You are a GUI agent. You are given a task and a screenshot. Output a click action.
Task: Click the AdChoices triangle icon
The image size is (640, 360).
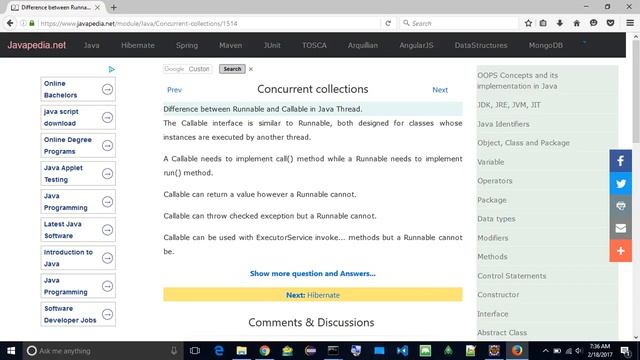click(111, 69)
